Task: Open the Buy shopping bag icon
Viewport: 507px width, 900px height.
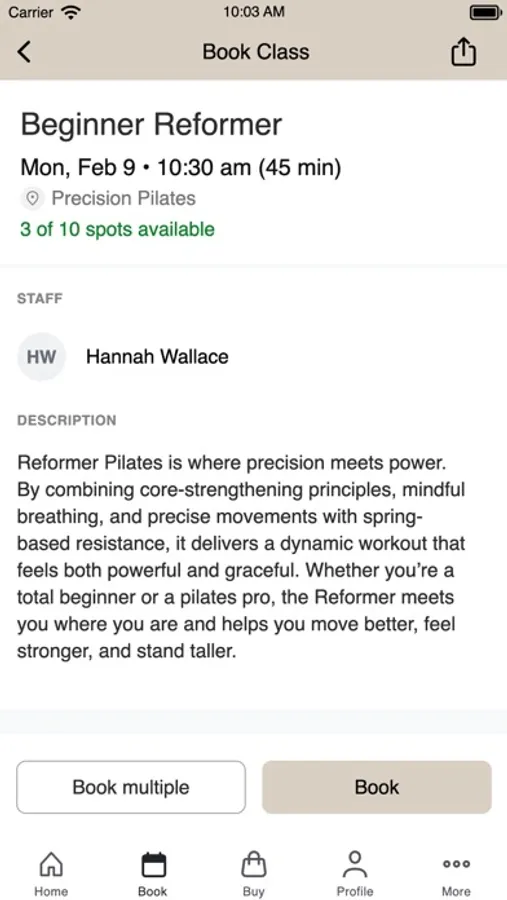Action: pos(254,864)
